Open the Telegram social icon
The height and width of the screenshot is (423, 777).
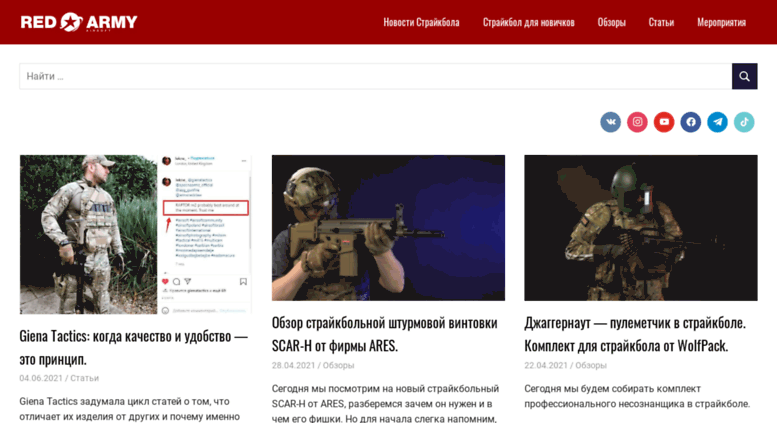click(x=718, y=122)
